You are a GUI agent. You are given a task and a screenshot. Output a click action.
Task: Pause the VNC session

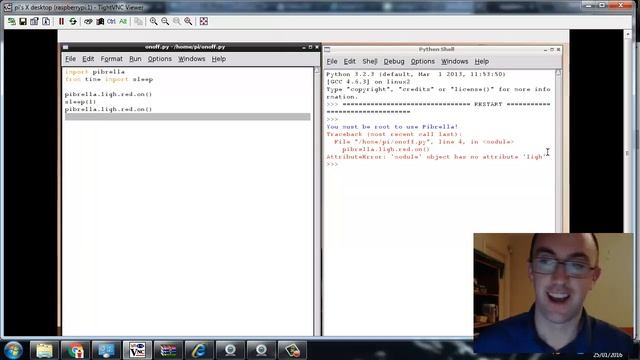pos(61,21)
